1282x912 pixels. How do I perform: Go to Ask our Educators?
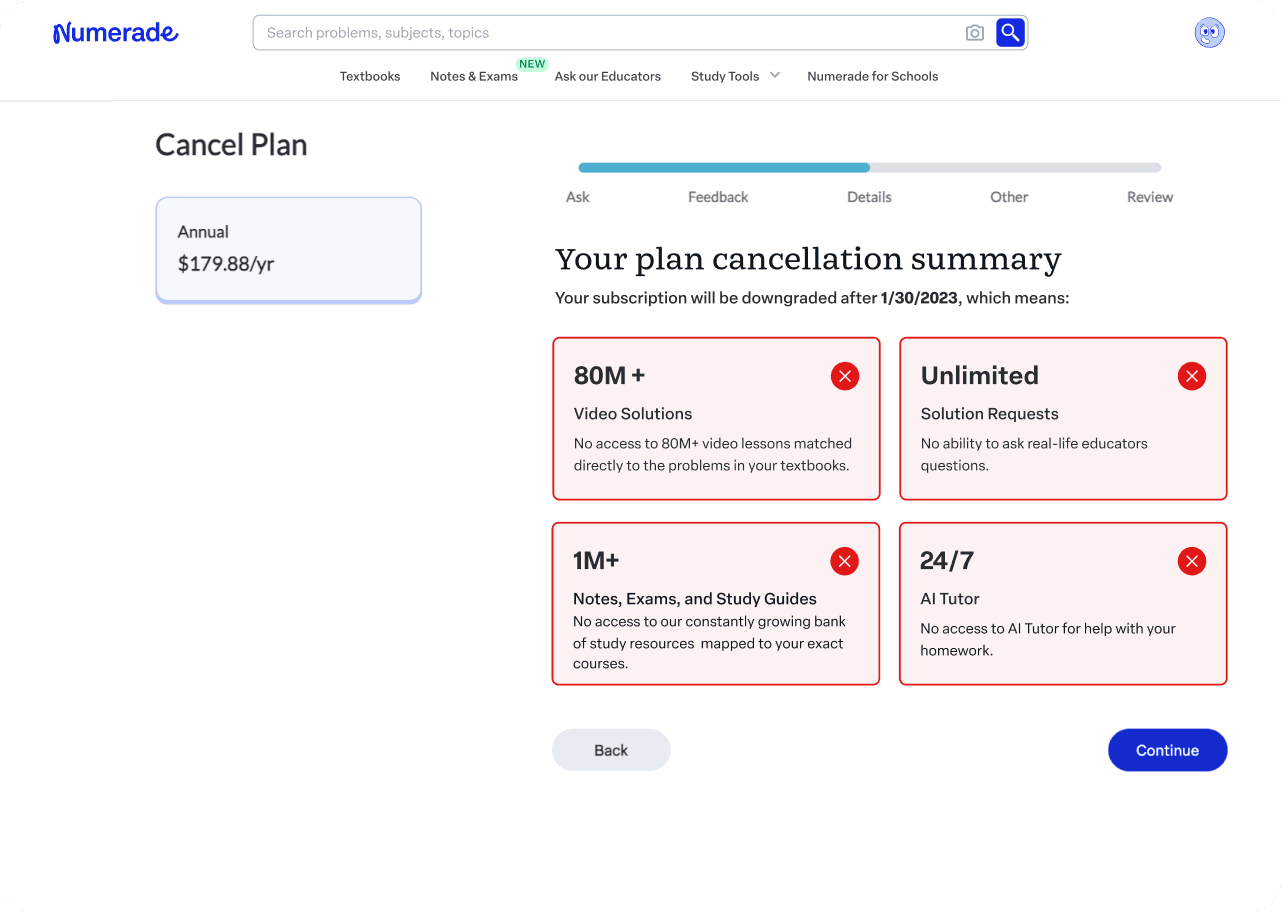(608, 76)
